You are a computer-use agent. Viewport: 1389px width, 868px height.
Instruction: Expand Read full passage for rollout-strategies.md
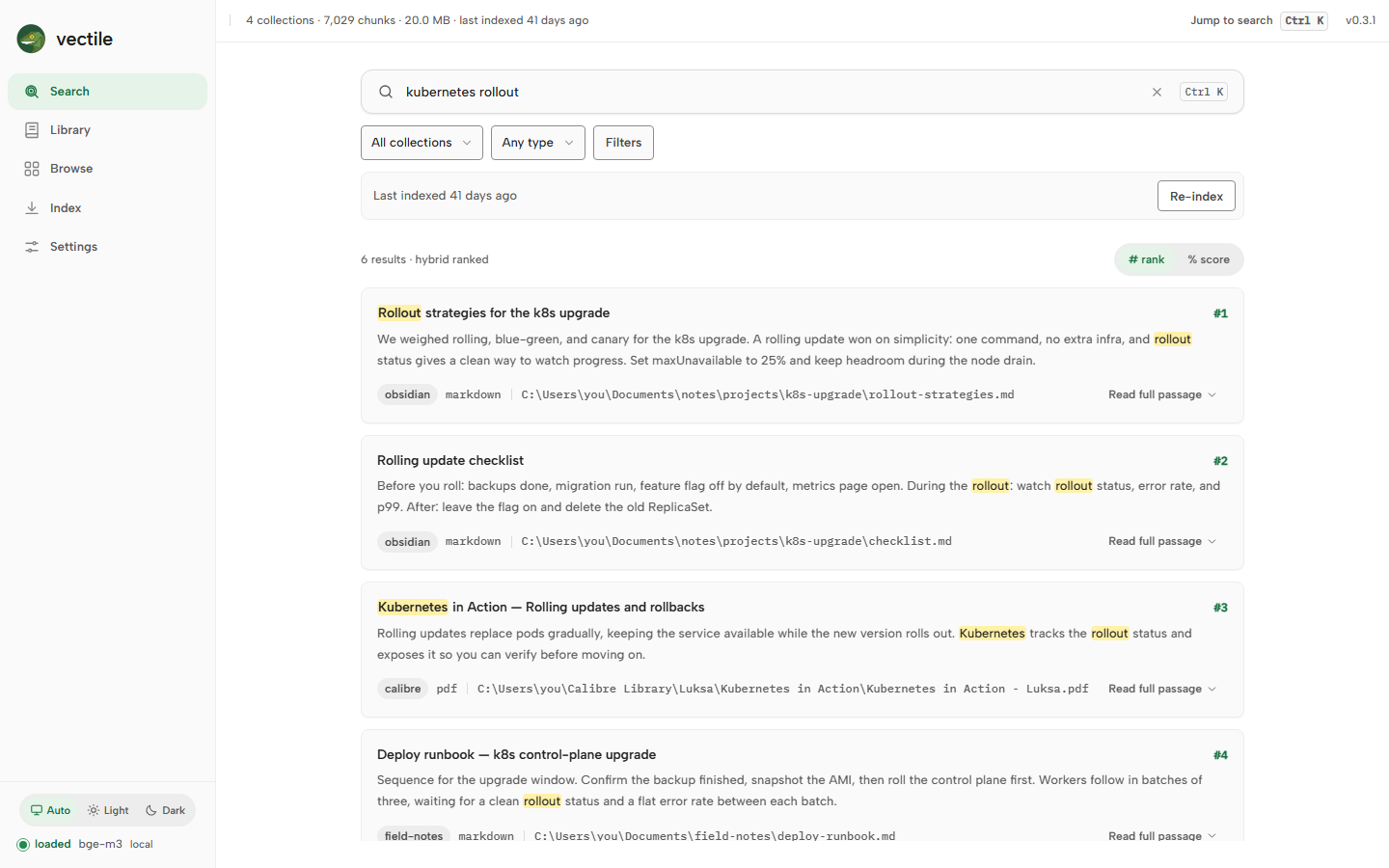[x=1162, y=394]
